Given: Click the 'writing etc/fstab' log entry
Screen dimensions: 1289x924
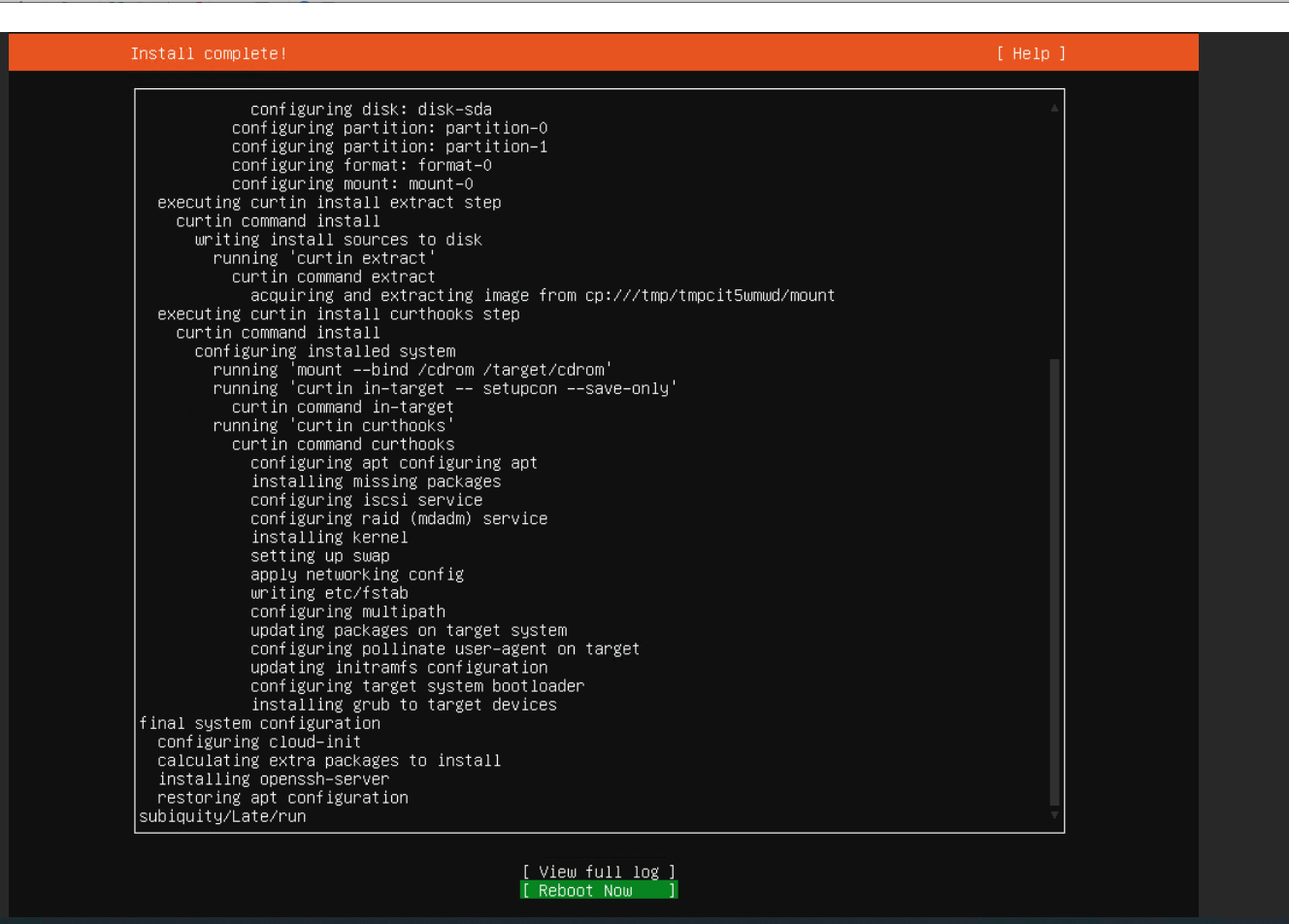Looking at the screenshot, I should point(329,593).
